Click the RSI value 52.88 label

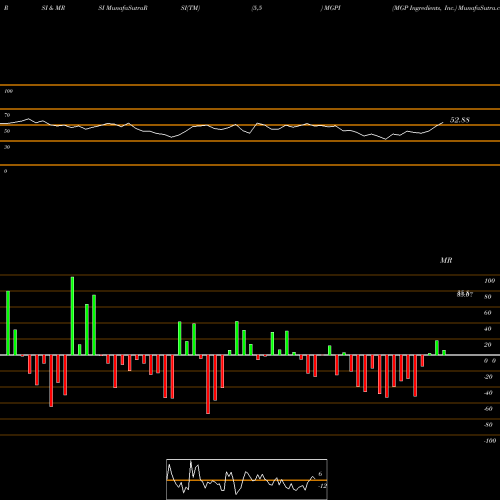point(460,120)
